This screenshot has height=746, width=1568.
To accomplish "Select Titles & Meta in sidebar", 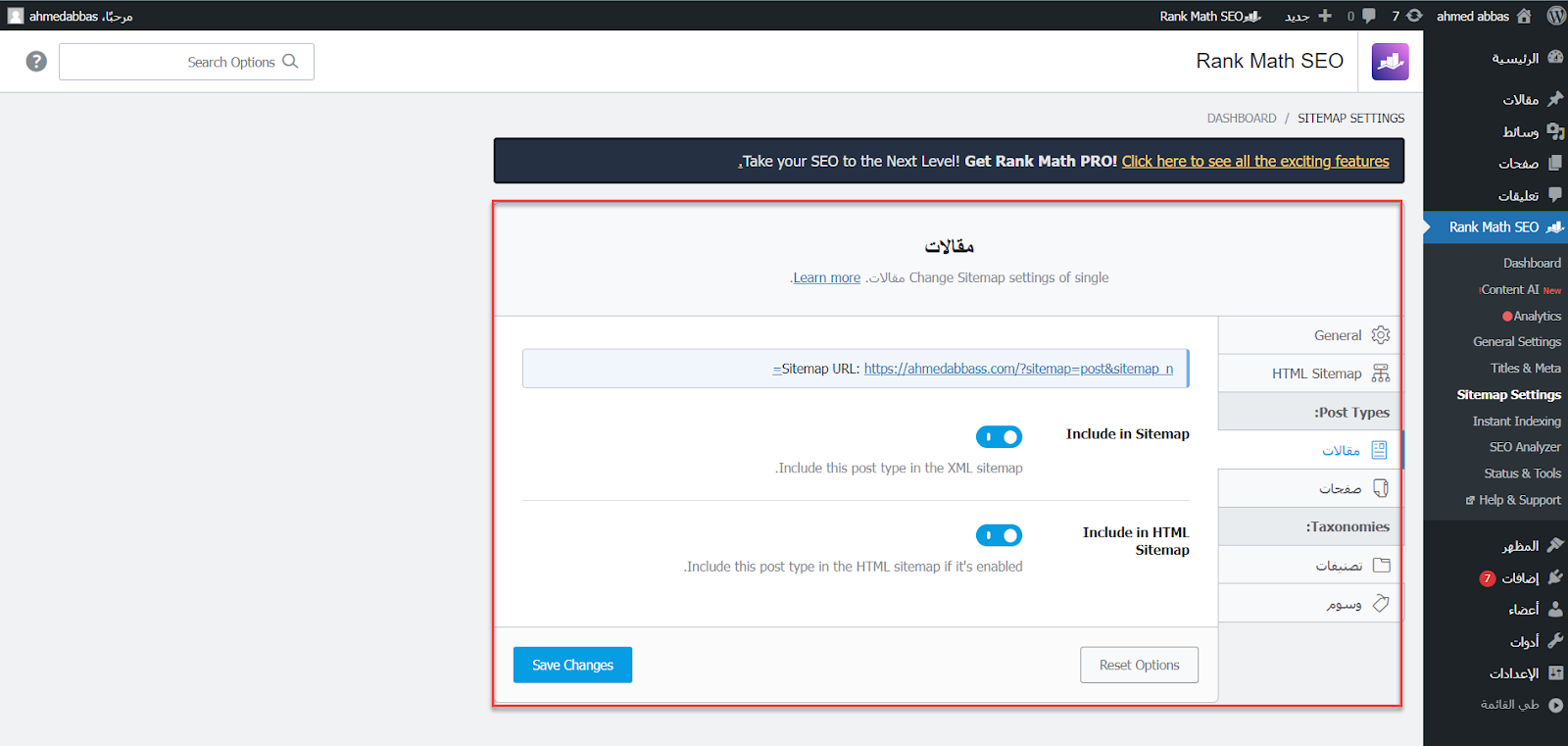I will [1525, 369].
